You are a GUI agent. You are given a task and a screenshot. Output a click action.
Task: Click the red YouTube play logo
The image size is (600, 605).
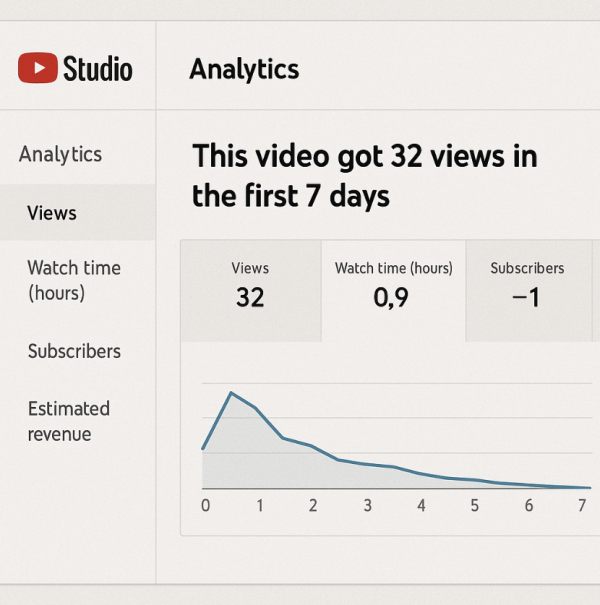(x=38, y=68)
